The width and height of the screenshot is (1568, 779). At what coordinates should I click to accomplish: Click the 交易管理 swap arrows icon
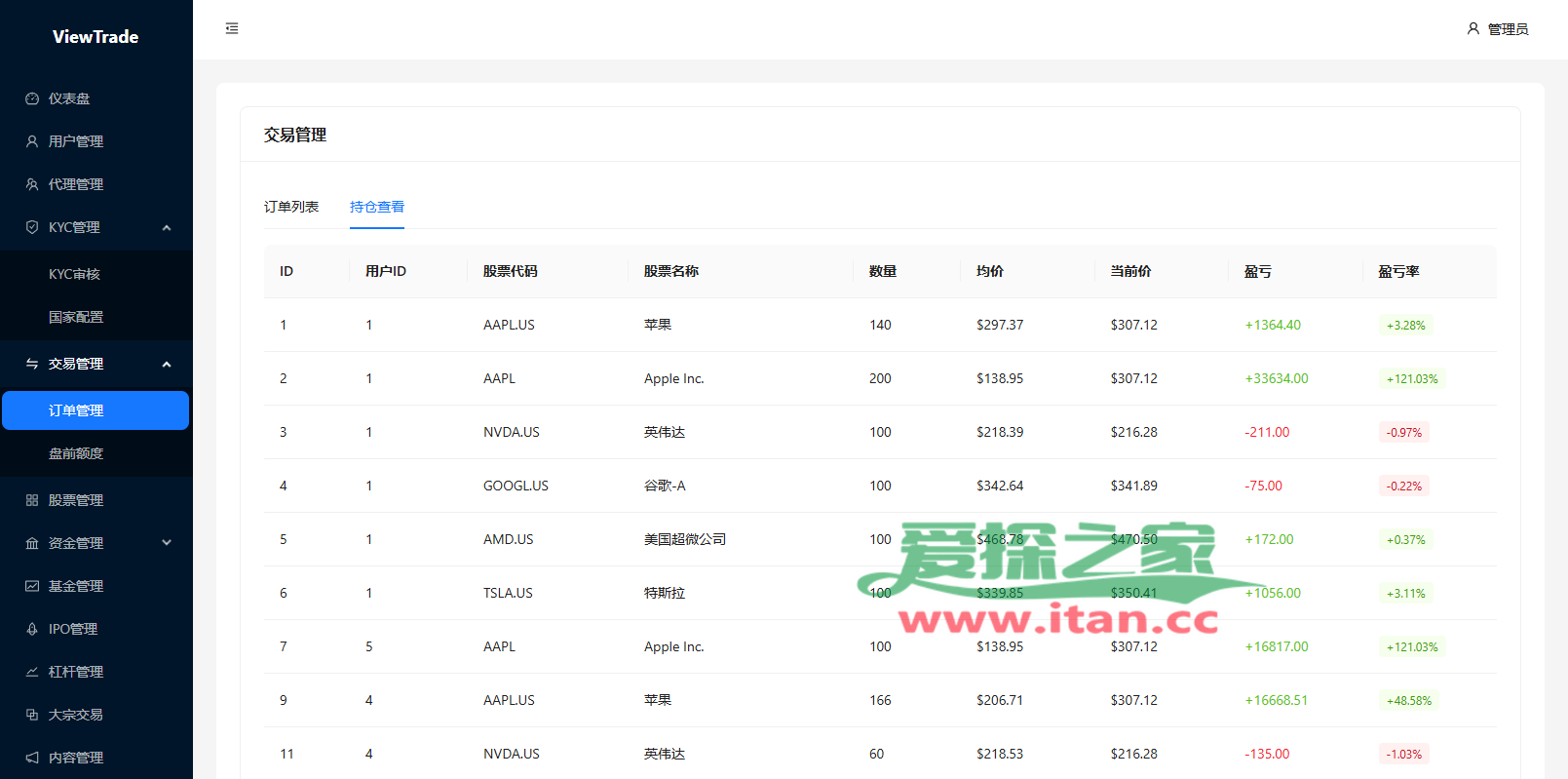(32, 364)
